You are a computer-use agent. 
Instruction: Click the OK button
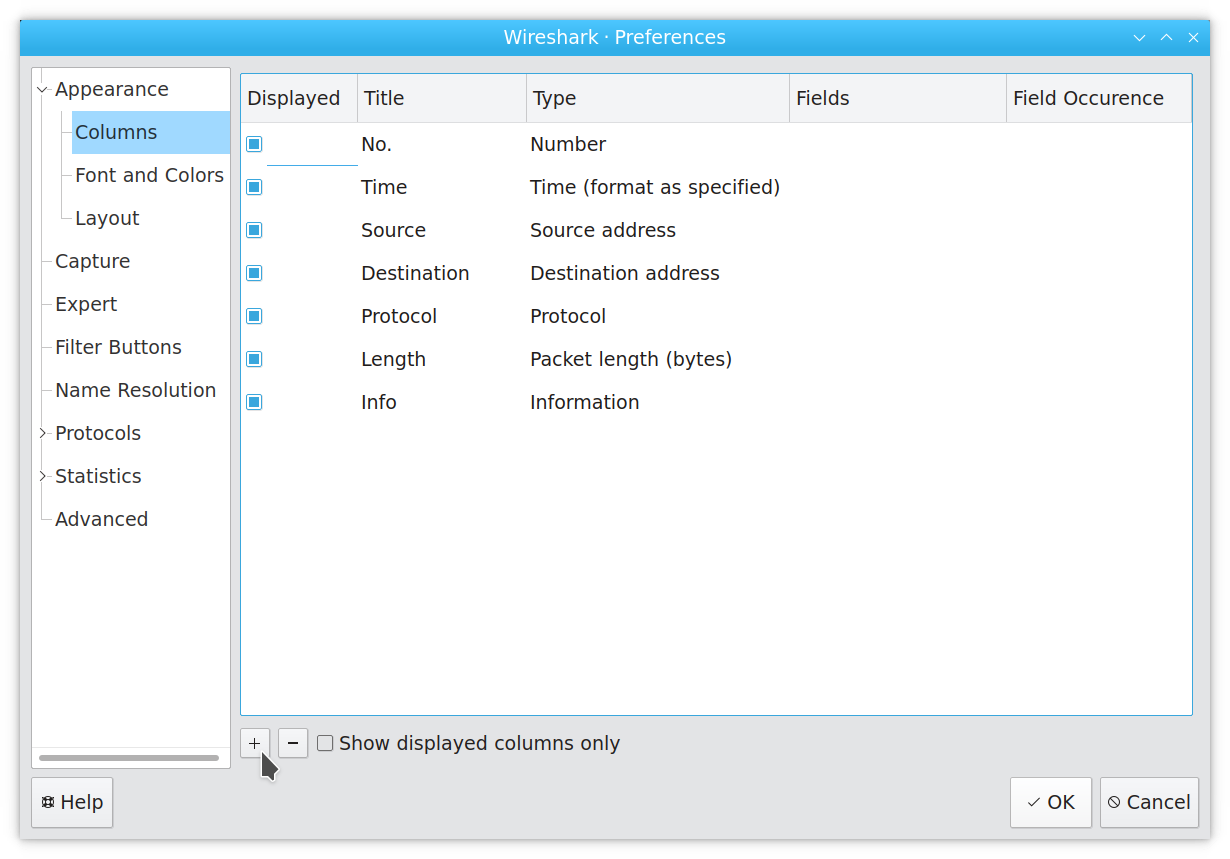(1051, 802)
